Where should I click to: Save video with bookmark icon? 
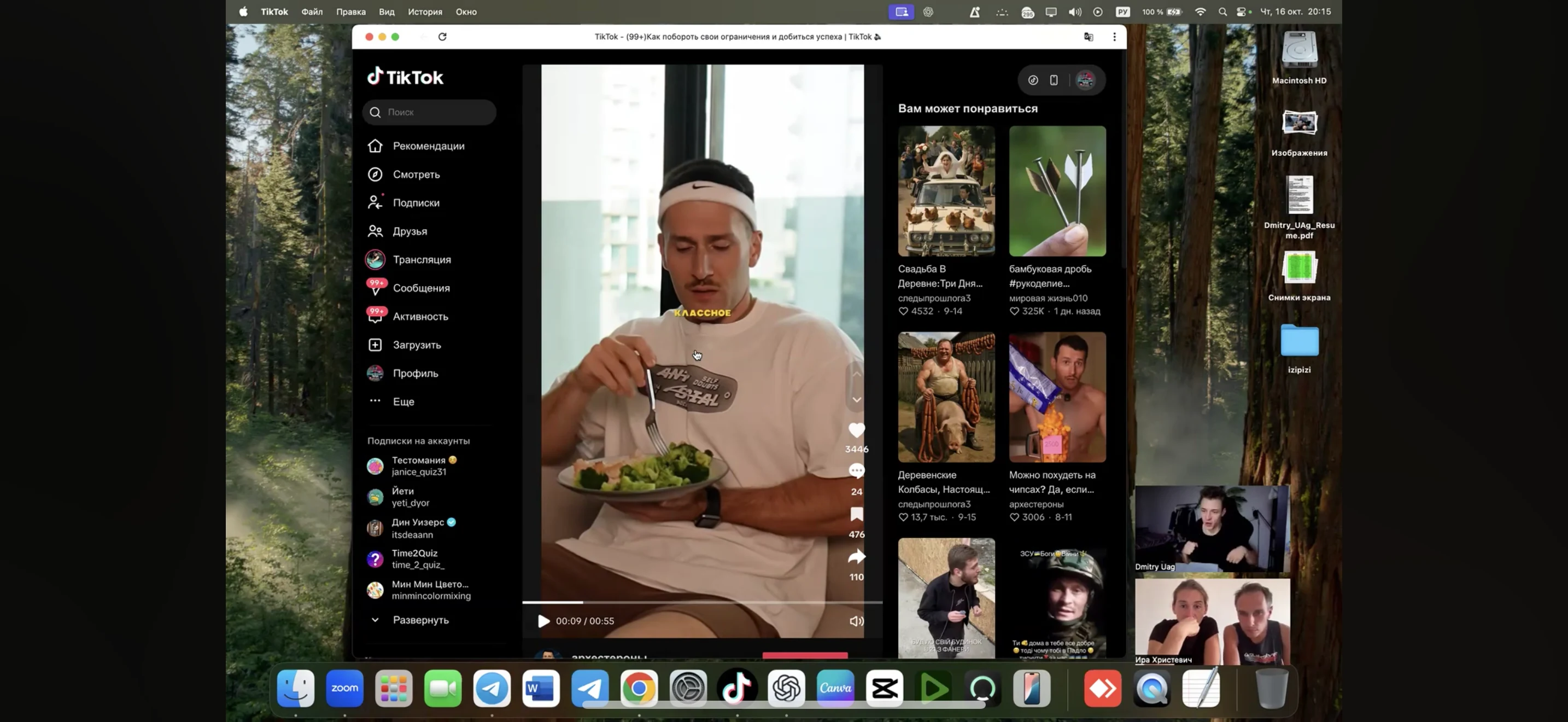click(x=856, y=514)
